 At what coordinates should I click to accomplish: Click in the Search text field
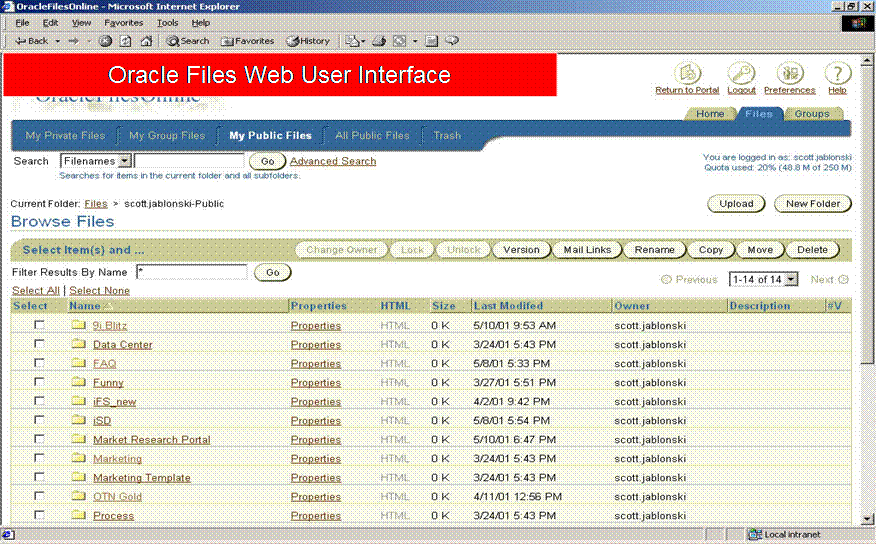pos(189,161)
